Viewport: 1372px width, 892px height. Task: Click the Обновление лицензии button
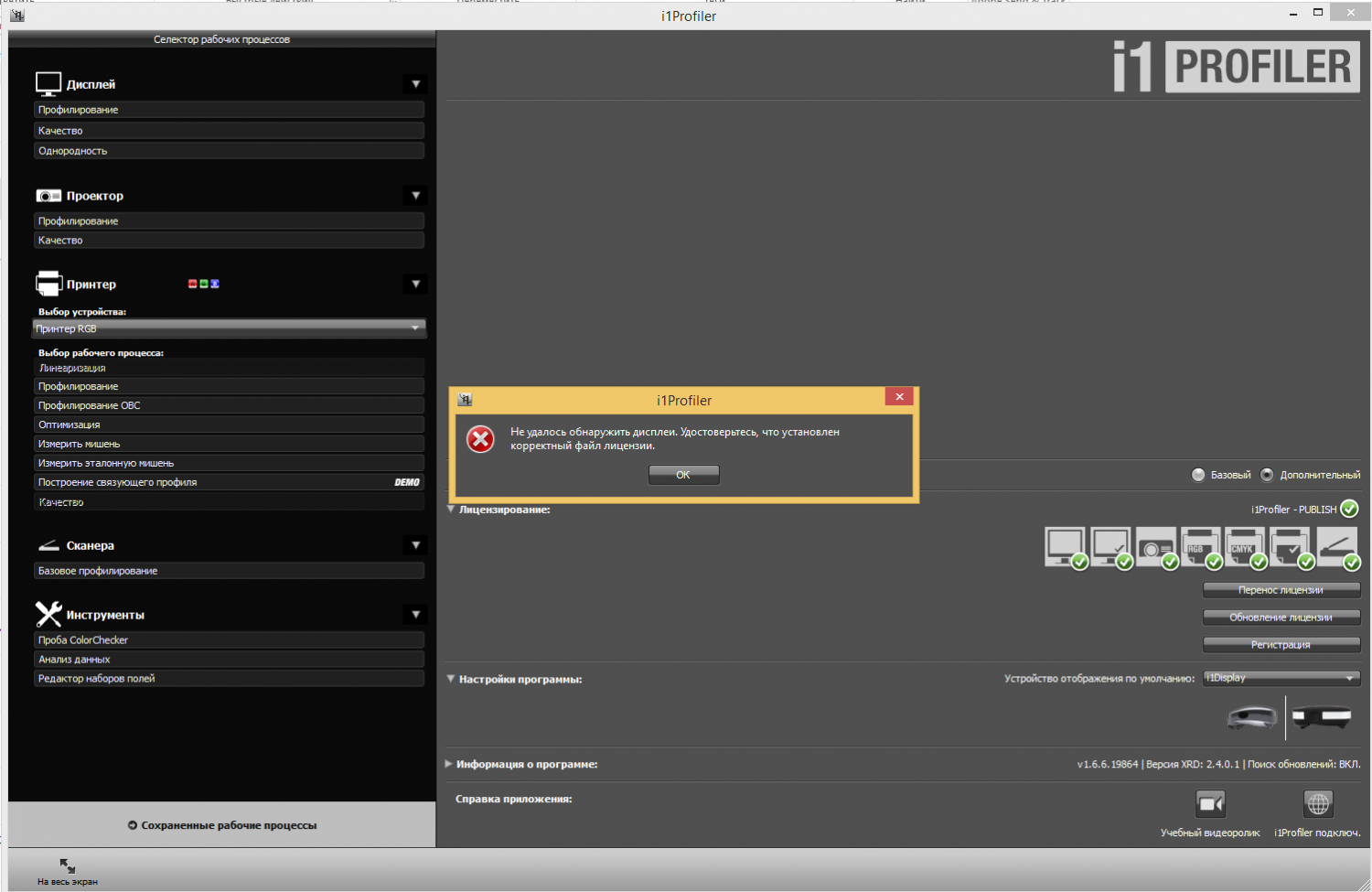coord(1281,618)
